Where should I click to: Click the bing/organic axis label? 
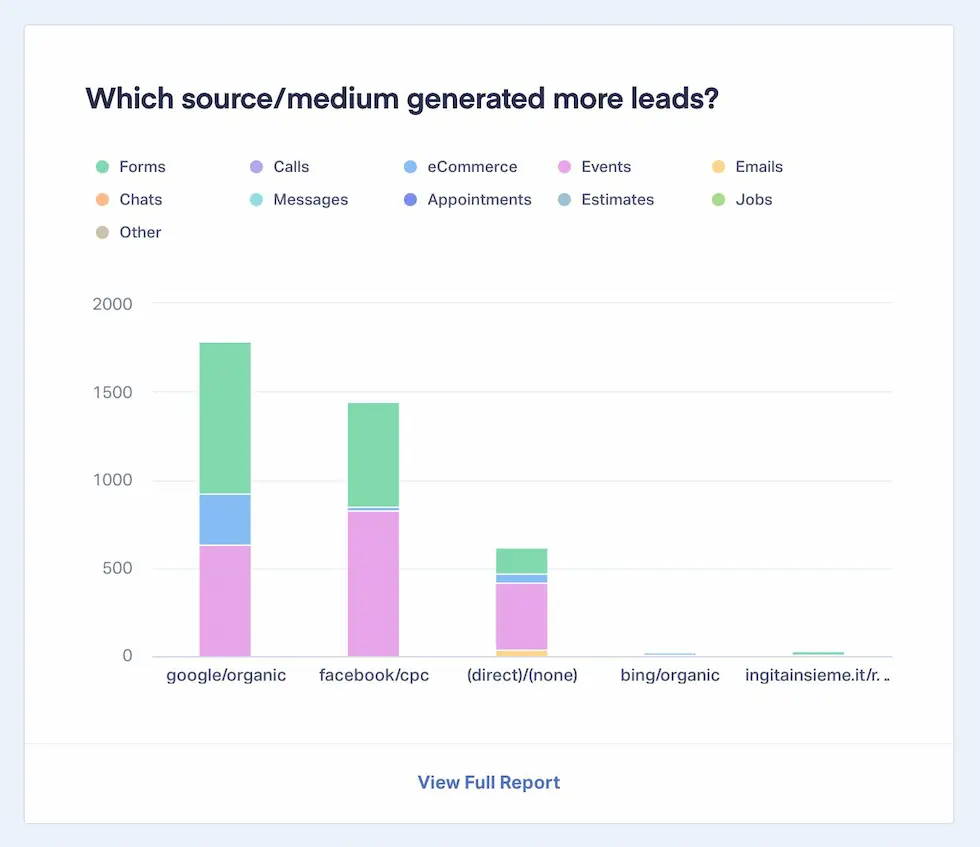670,676
